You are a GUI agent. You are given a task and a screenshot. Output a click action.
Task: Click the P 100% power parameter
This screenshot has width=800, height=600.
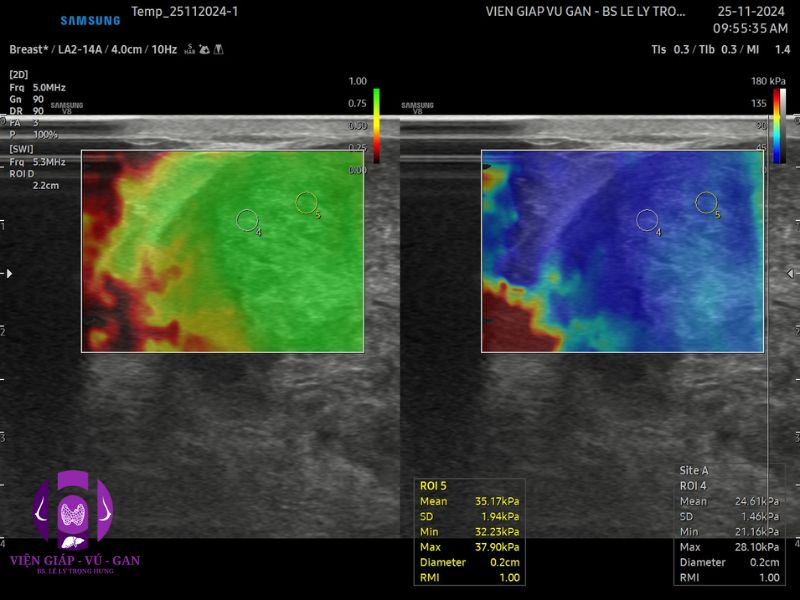point(33,135)
